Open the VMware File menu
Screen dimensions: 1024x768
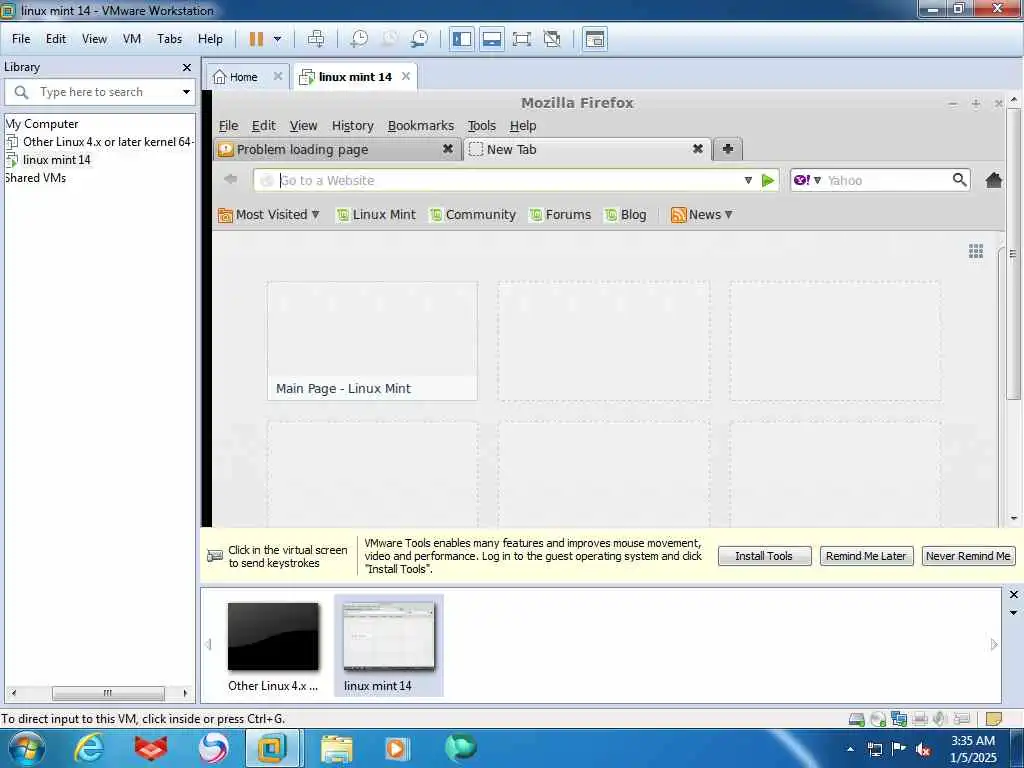pyautogui.click(x=21, y=39)
